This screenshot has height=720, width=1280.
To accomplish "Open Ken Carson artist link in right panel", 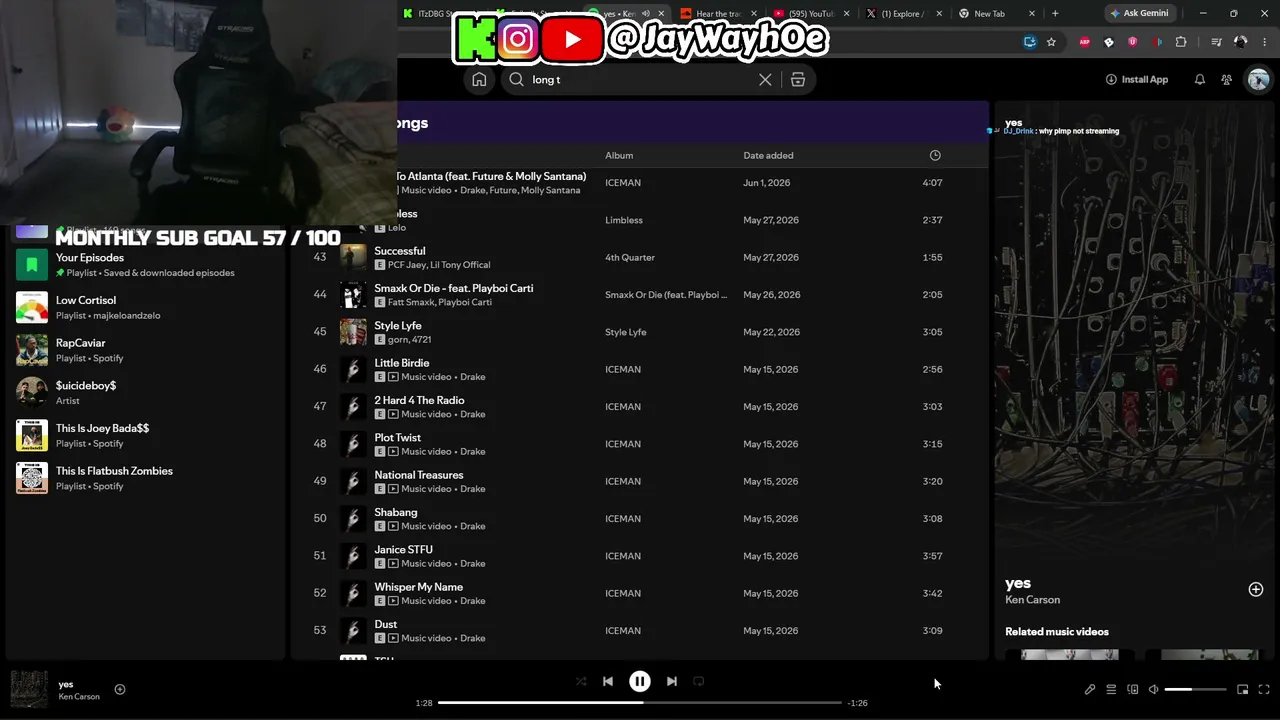I will pyautogui.click(x=1032, y=600).
